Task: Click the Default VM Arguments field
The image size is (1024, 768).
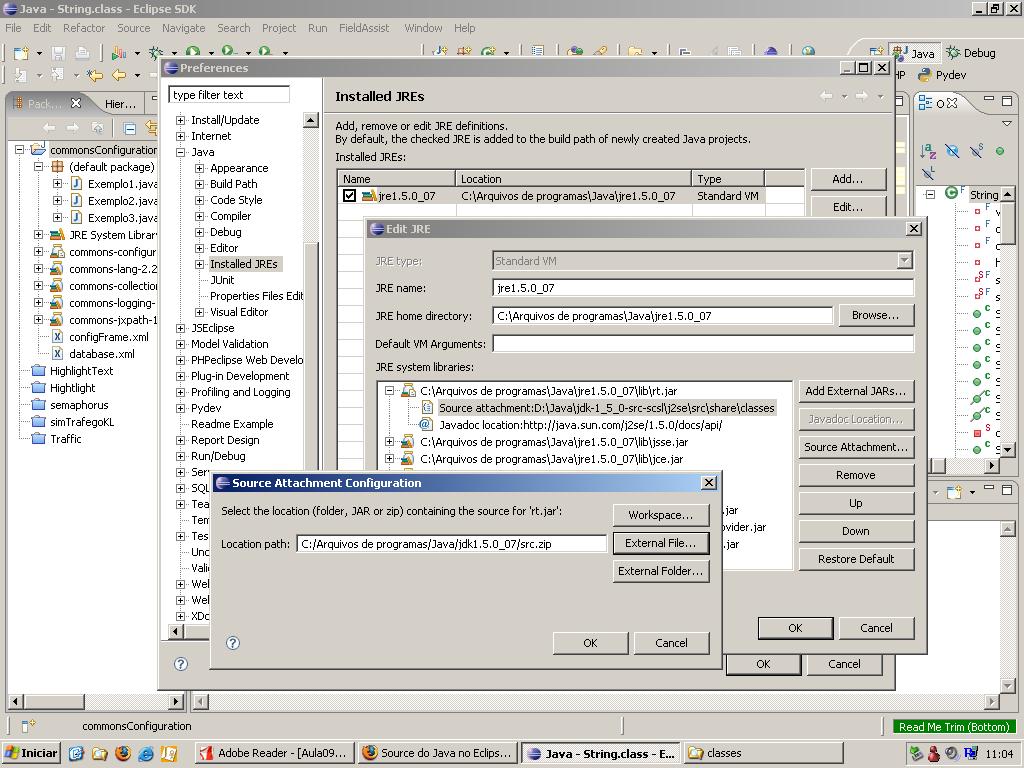Action: coord(703,344)
